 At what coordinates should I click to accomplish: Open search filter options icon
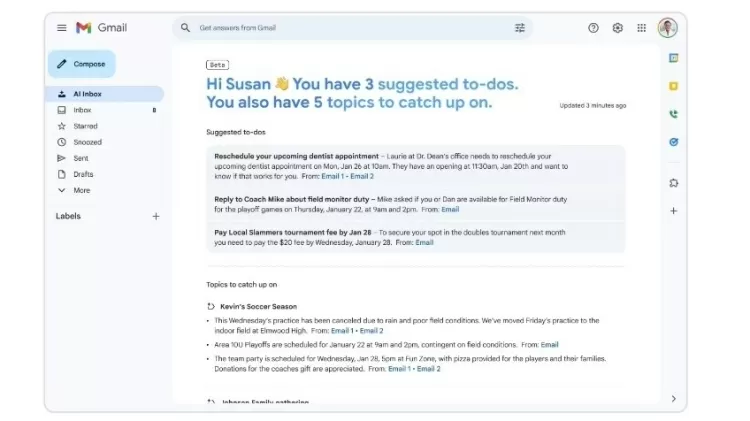pos(520,28)
